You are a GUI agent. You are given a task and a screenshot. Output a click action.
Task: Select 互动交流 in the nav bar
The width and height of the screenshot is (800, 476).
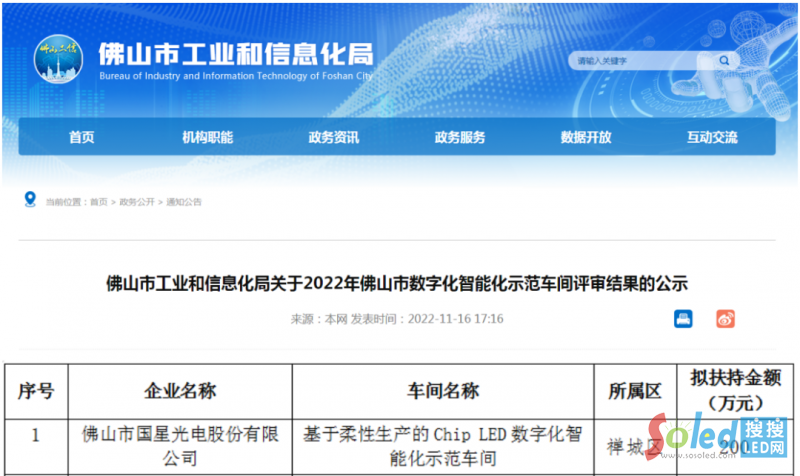(x=712, y=138)
